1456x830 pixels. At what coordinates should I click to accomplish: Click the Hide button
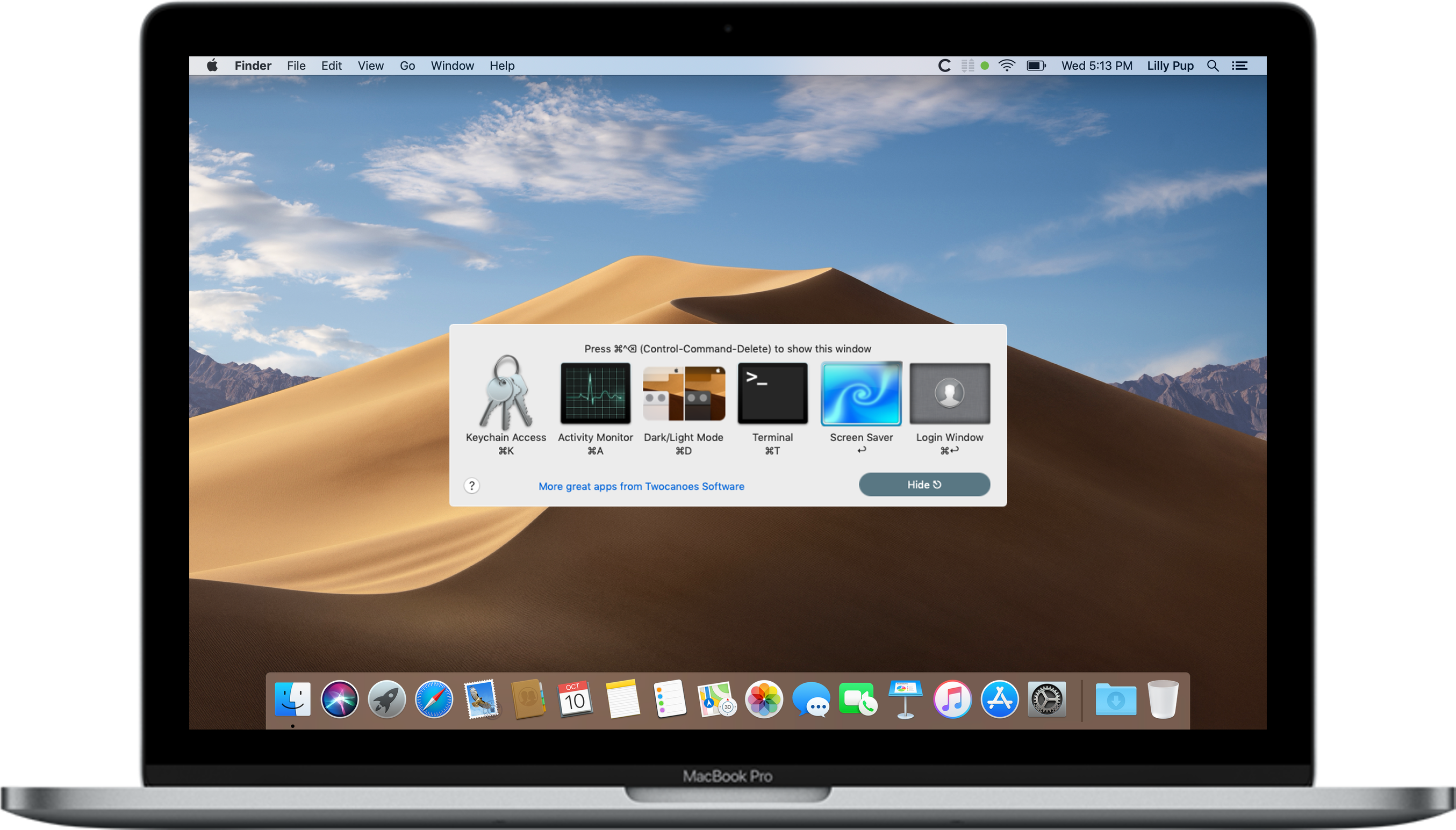point(924,485)
